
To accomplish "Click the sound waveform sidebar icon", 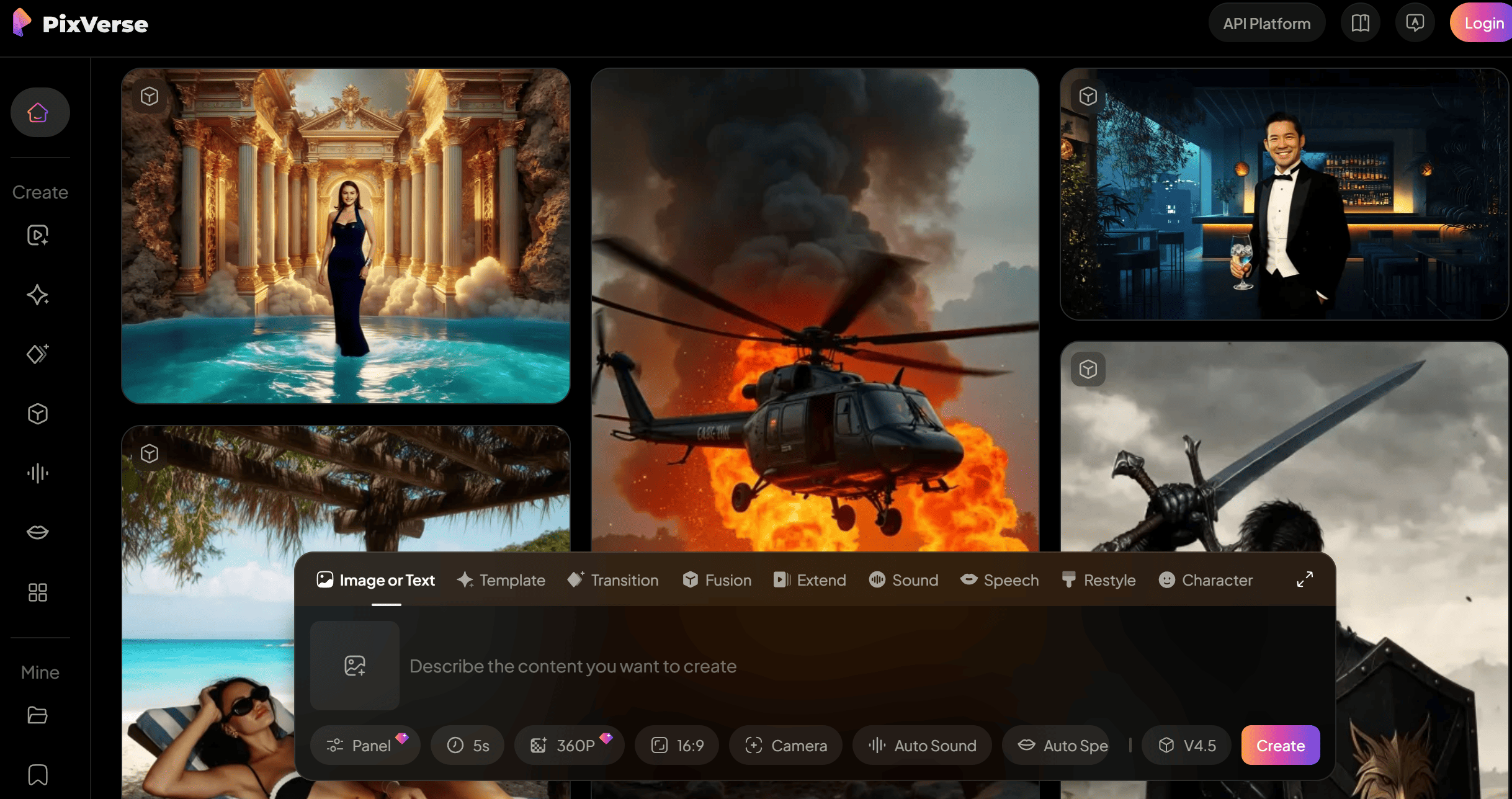I will point(38,473).
